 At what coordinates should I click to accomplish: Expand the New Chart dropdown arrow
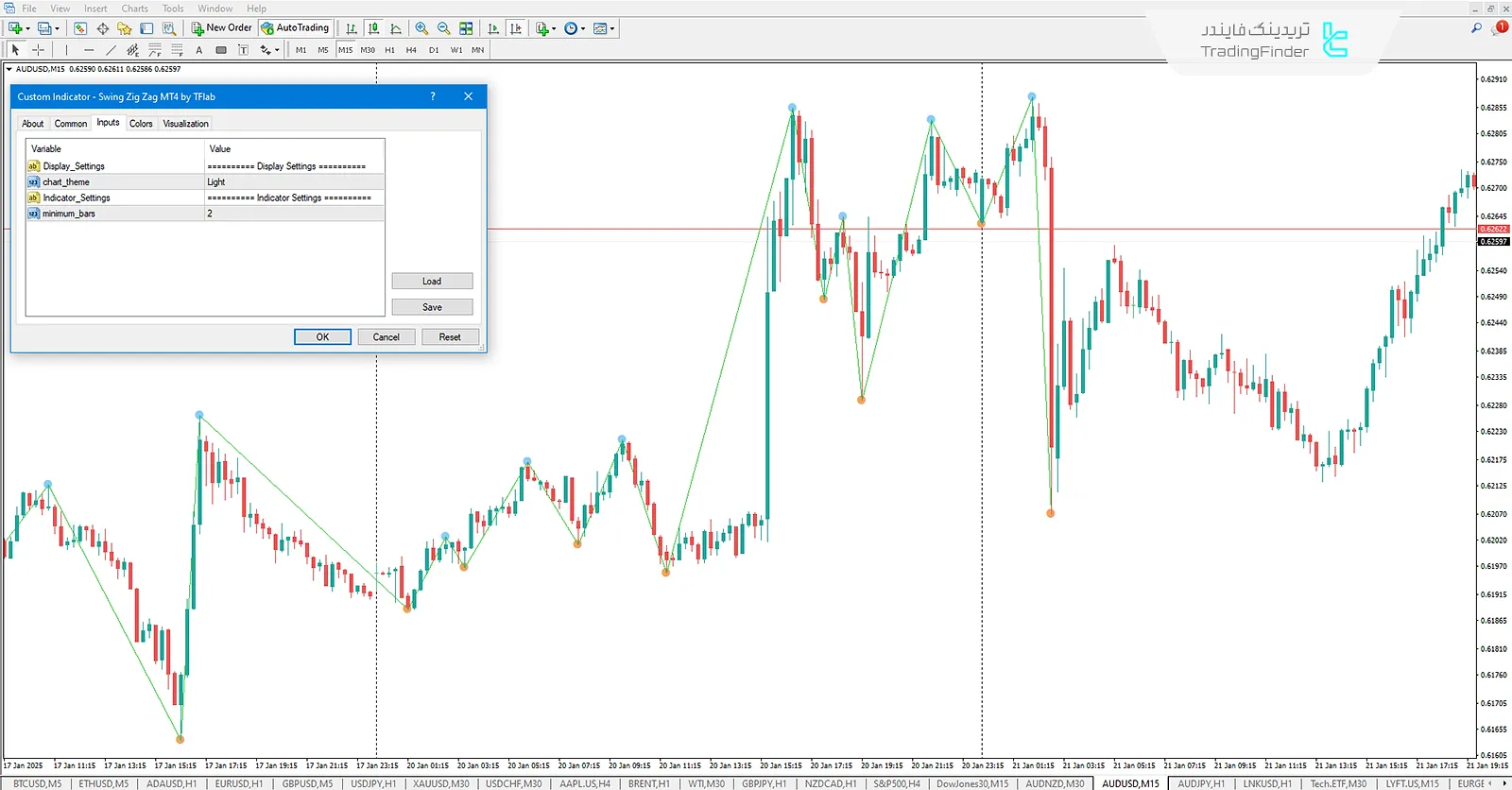pos(27,28)
